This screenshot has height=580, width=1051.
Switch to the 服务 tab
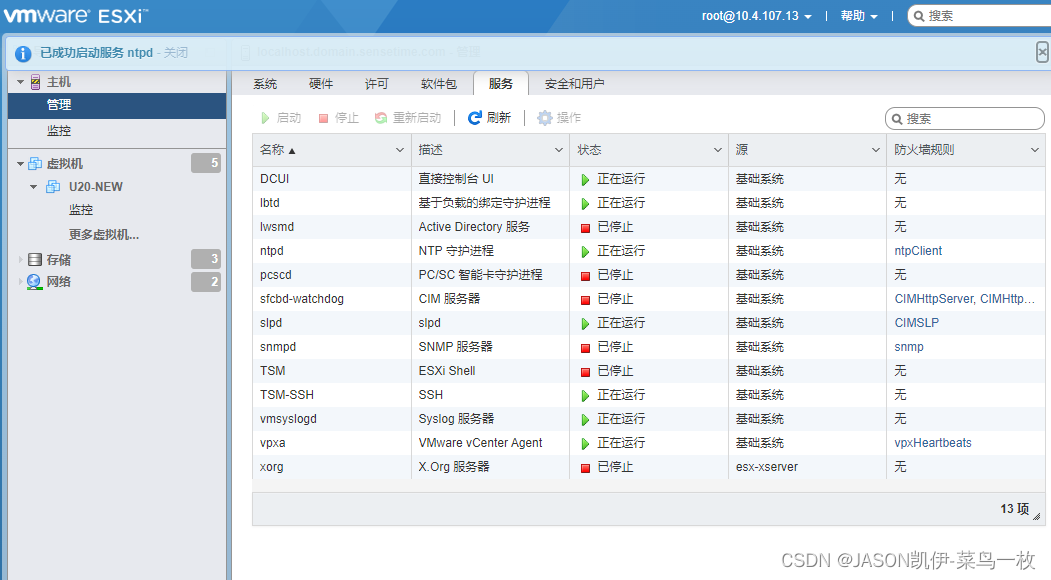pyautogui.click(x=501, y=84)
